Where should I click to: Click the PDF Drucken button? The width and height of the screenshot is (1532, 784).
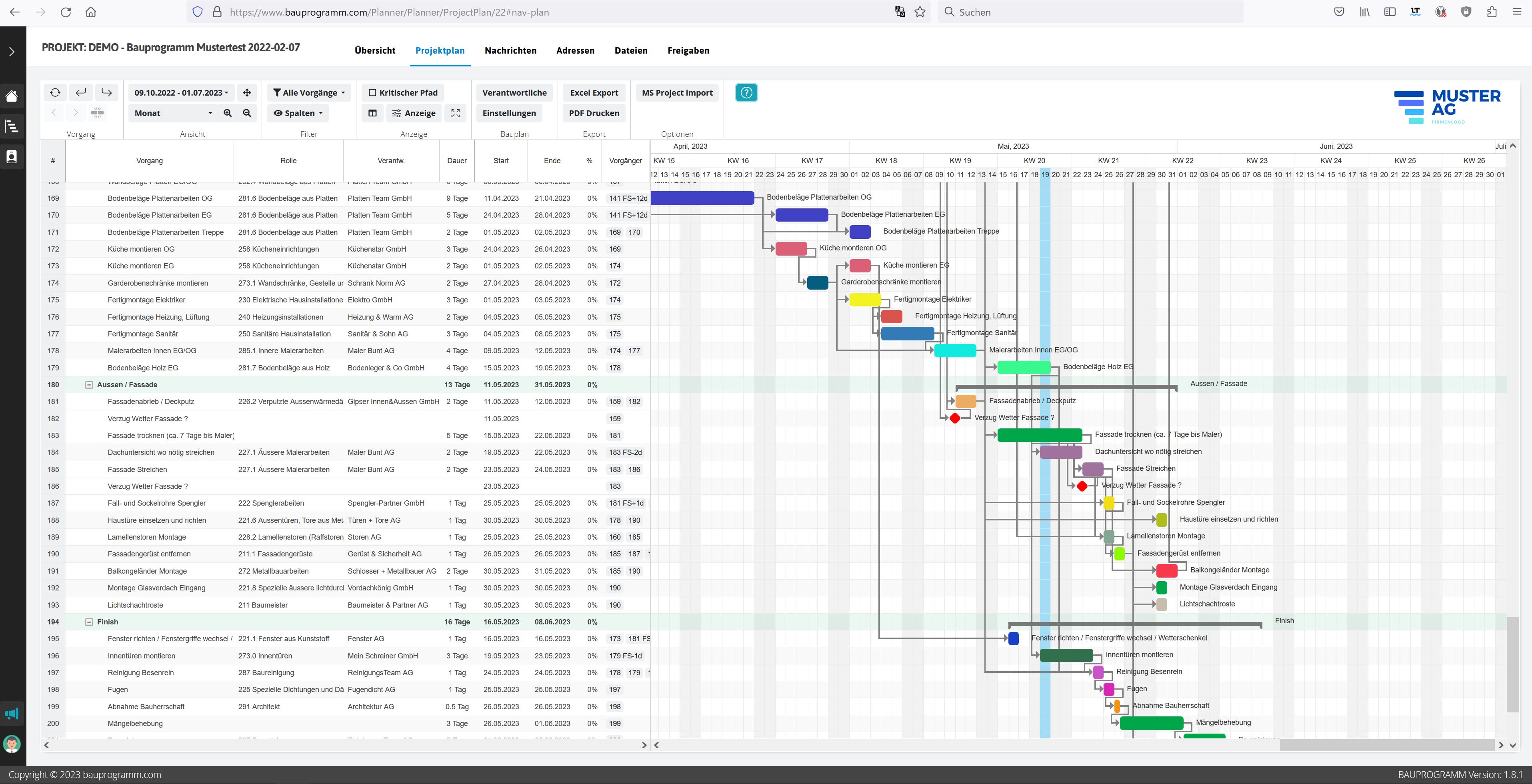pos(593,113)
